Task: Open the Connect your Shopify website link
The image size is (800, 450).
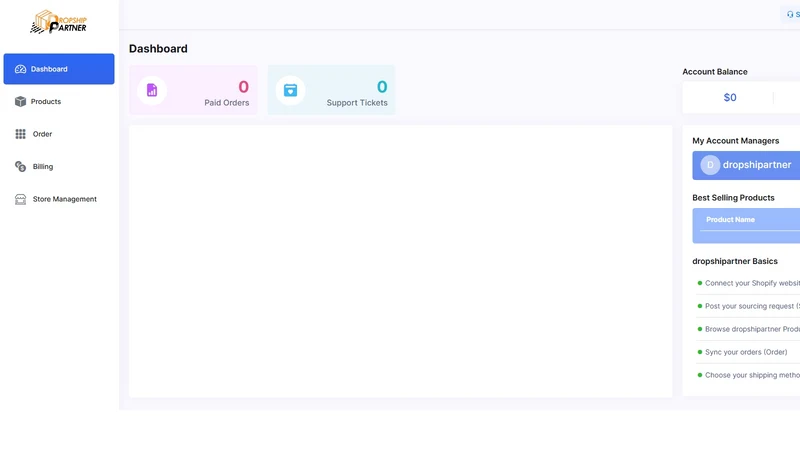Action: coord(752,283)
